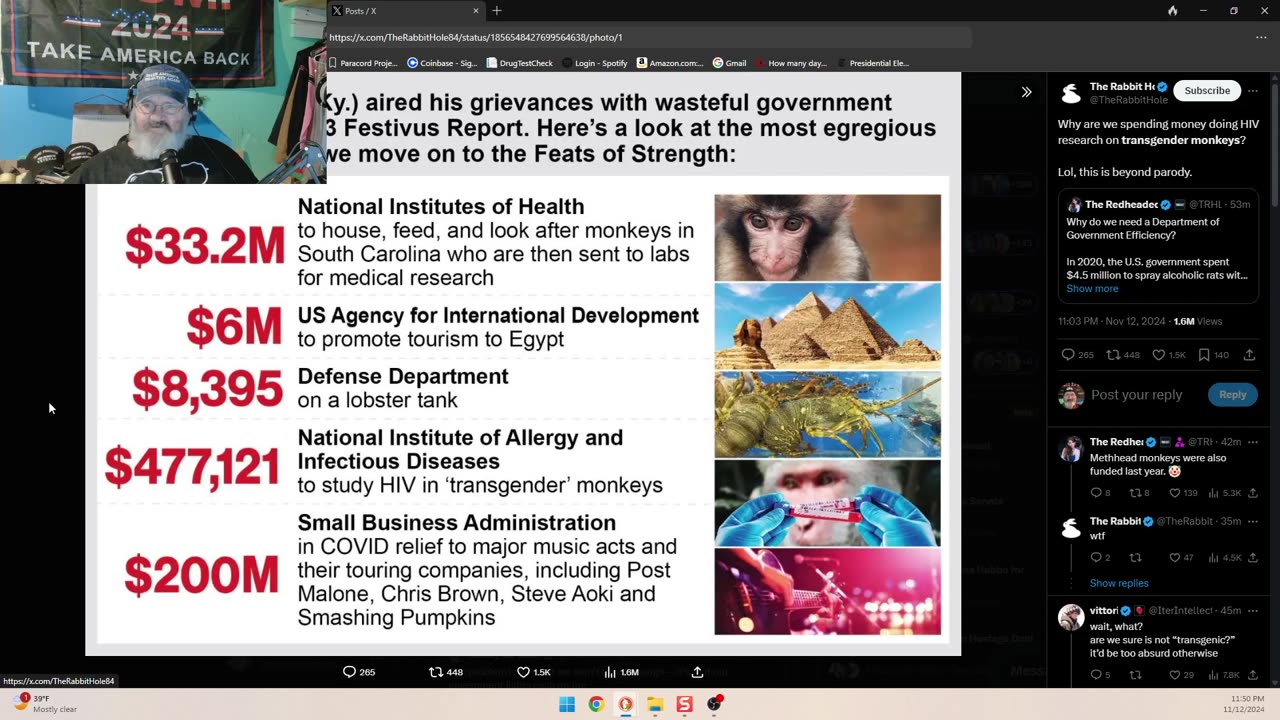1280x720 pixels.
Task: Open more options next to Subscribe button
Action: point(1252,90)
